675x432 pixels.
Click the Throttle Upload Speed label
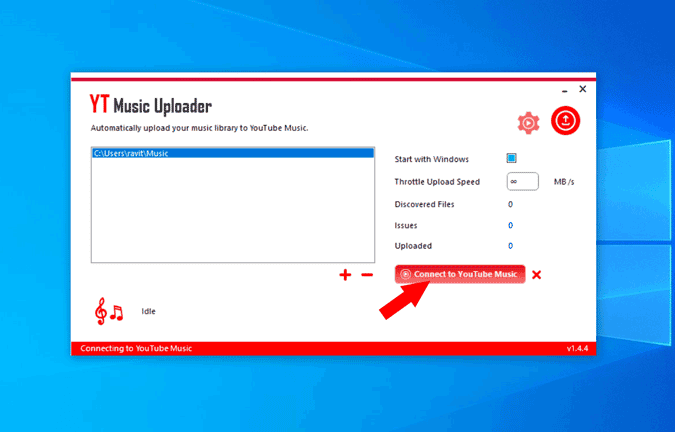pyautogui.click(x=437, y=182)
